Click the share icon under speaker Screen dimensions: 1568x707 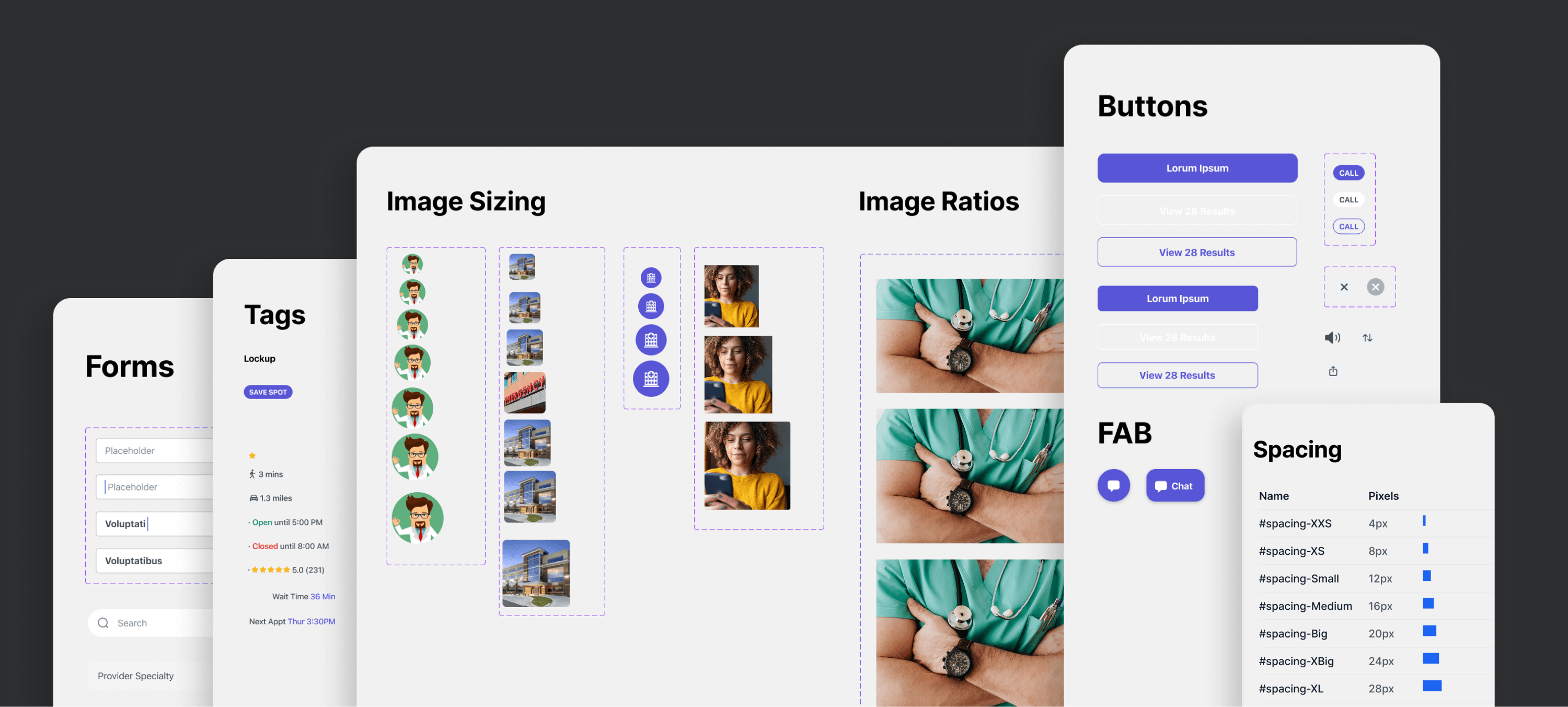point(1332,371)
